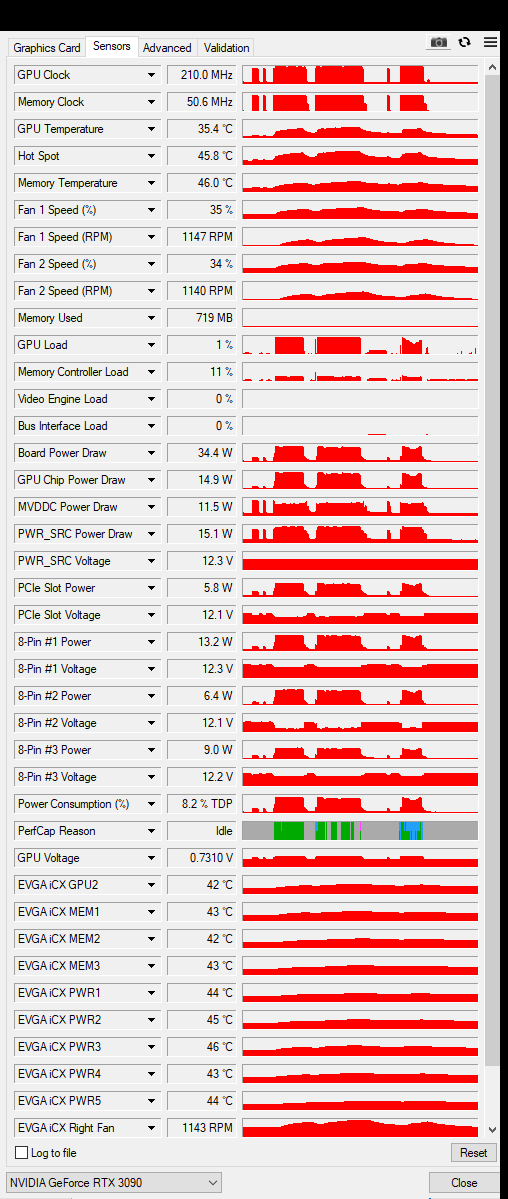The height and width of the screenshot is (1199, 508).
Task: Expand the Memory Controller Load dropdown
Action: (151, 372)
